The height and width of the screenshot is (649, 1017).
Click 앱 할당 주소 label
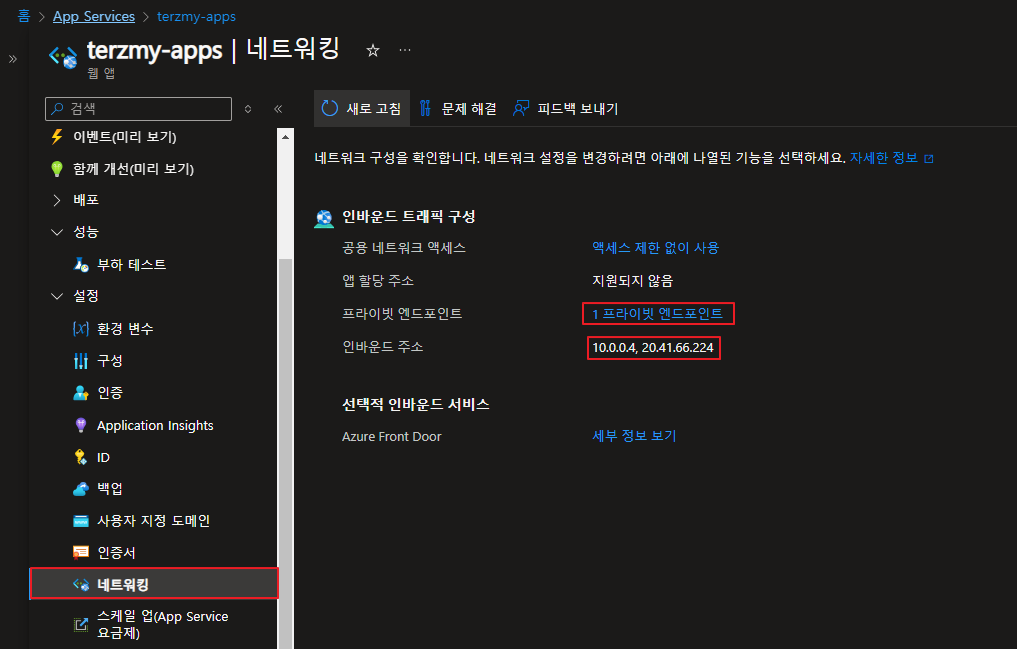pos(378,281)
